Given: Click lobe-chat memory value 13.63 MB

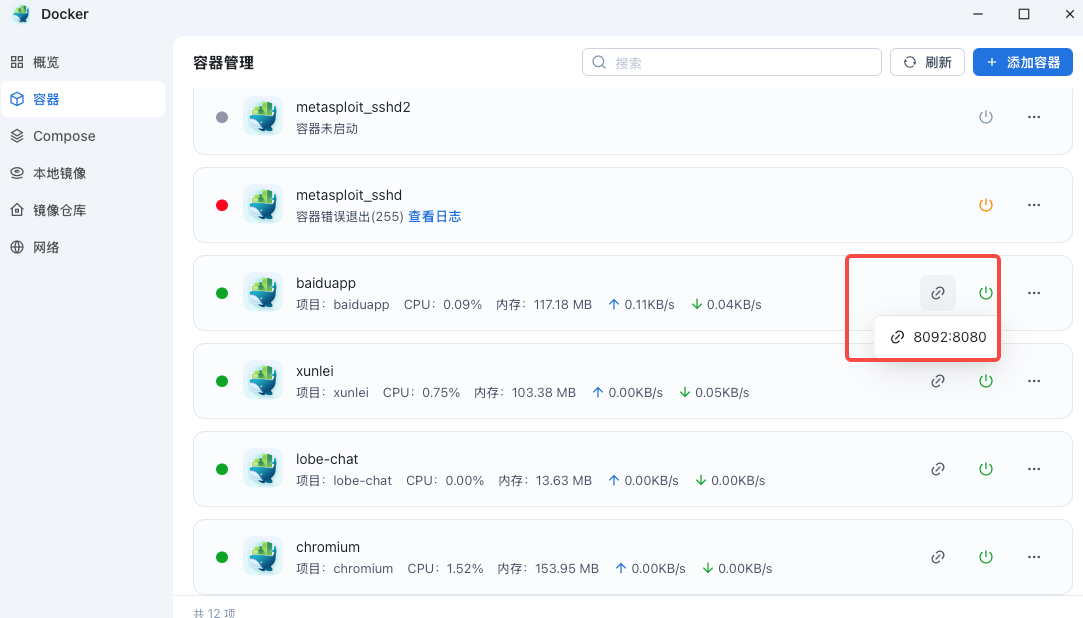Looking at the screenshot, I should (564, 481).
